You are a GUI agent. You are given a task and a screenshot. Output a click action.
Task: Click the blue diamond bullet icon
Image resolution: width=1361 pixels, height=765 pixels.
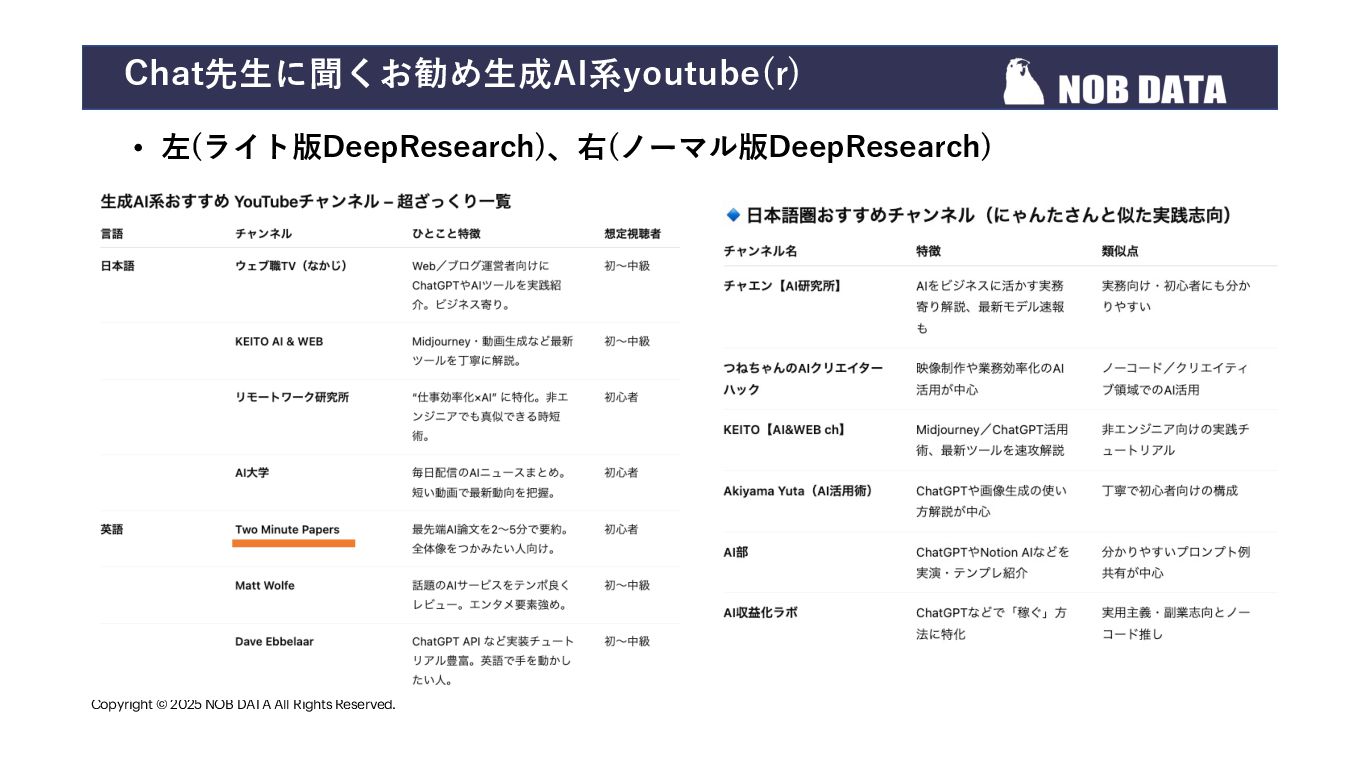[733, 215]
